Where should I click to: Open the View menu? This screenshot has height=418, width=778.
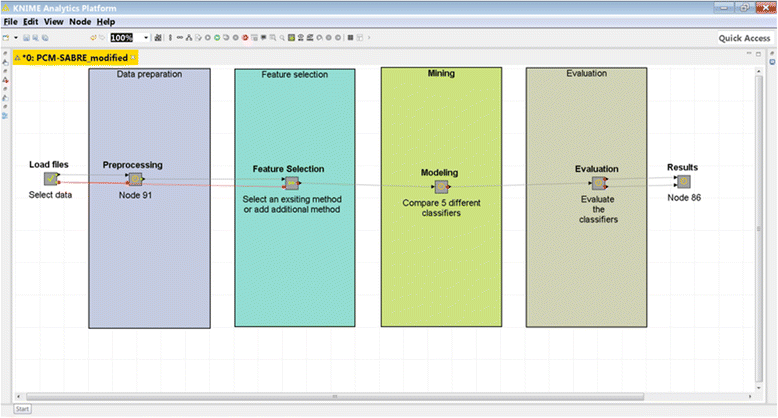[x=53, y=22]
